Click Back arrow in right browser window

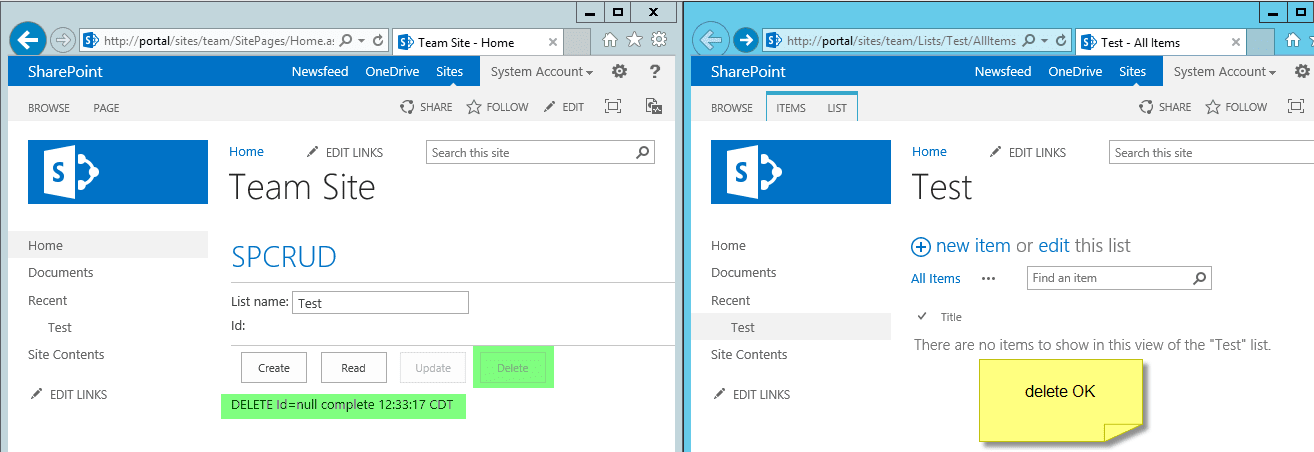click(x=711, y=40)
